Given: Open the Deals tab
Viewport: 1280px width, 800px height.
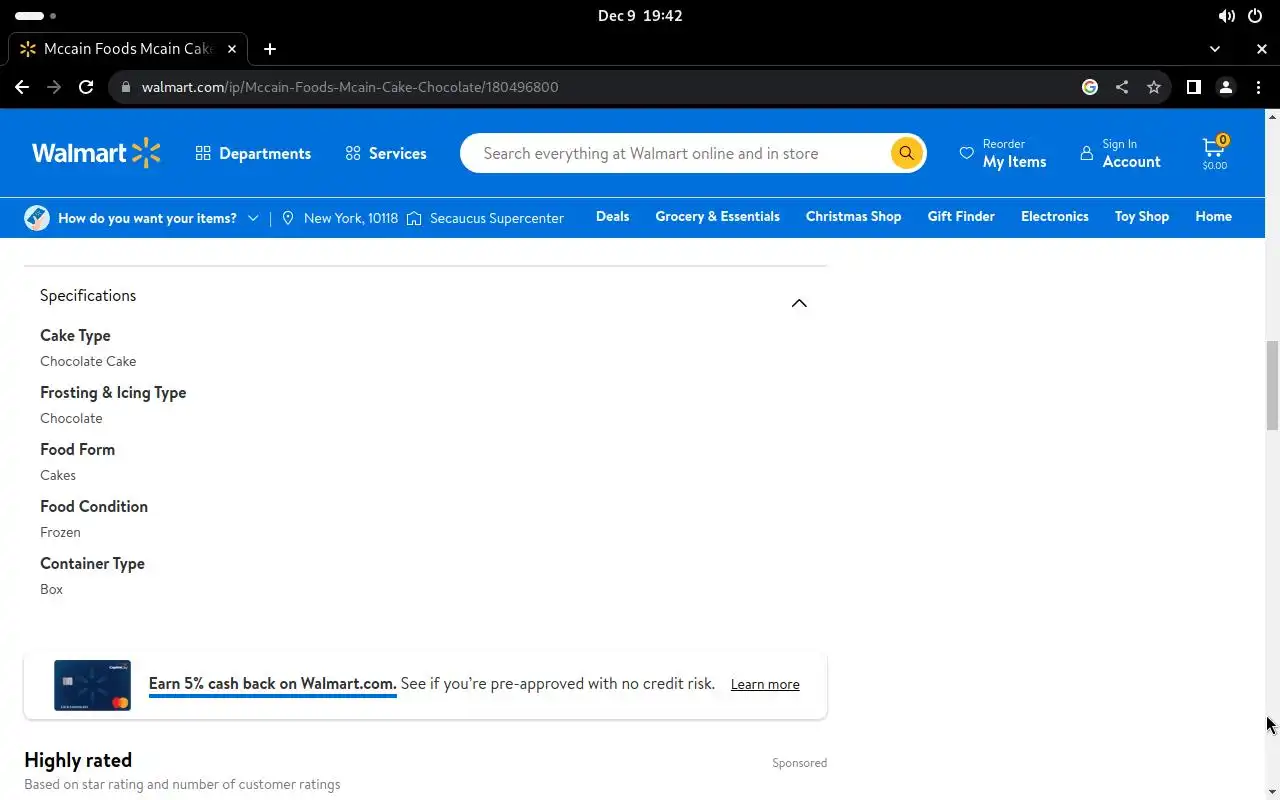Looking at the screenshot, I should point(612,216).
